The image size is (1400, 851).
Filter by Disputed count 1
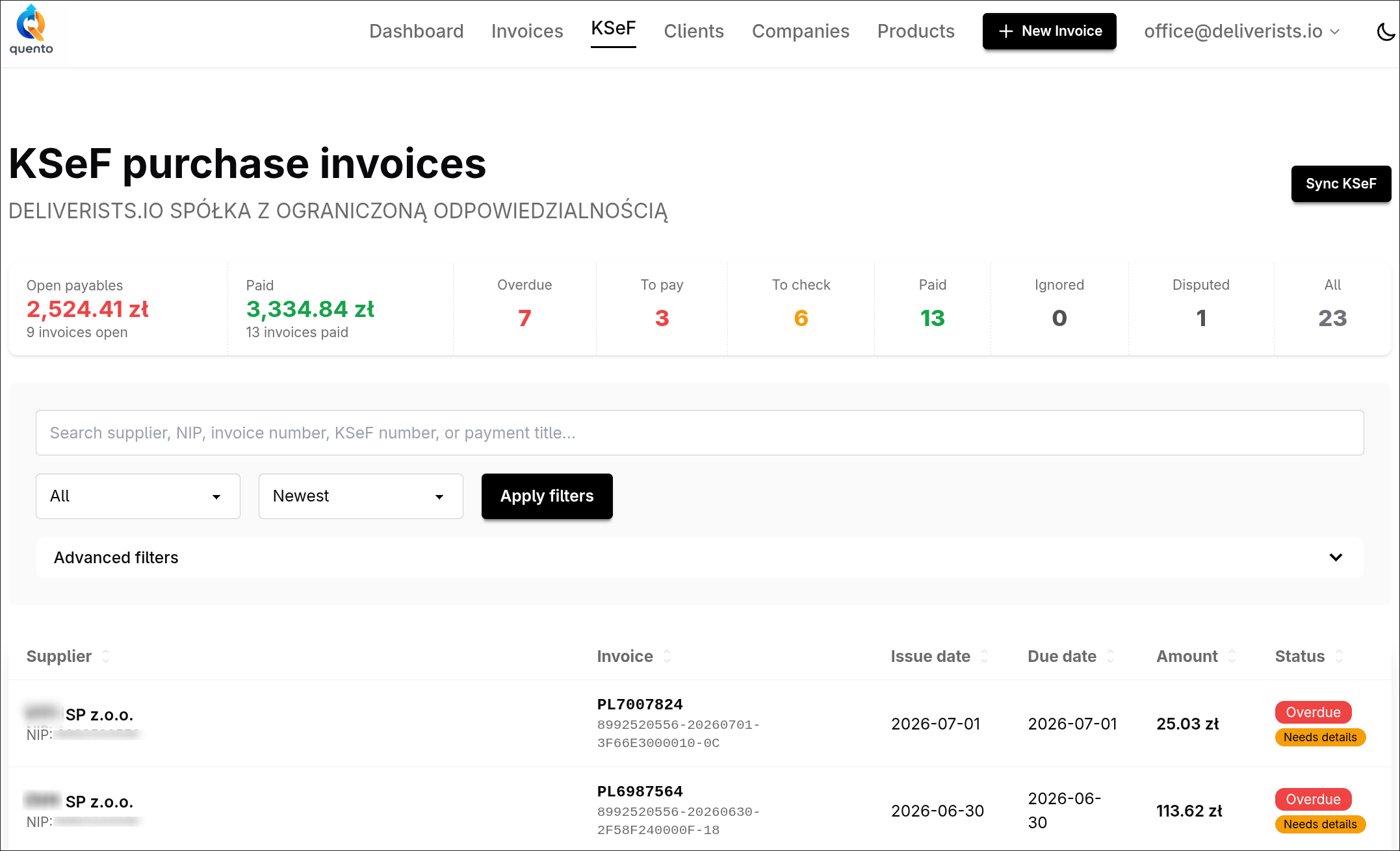coord(1201,309)
